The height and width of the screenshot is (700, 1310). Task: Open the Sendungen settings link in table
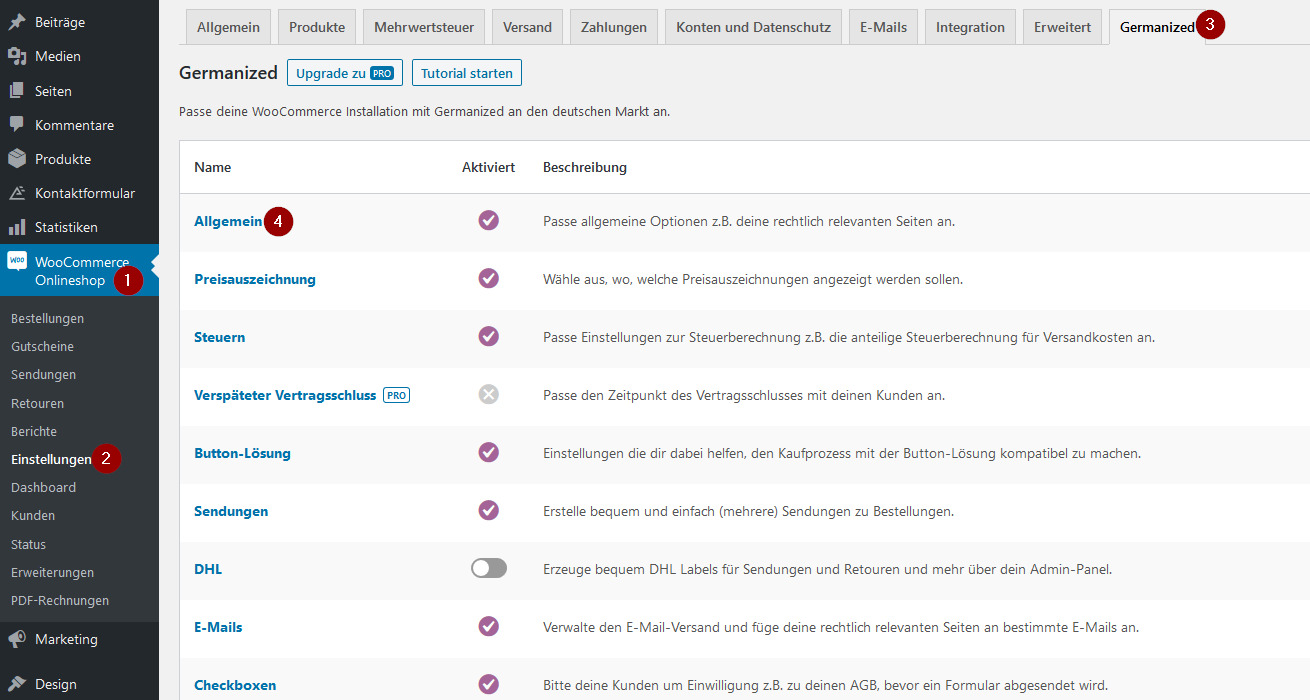[231, 511]
